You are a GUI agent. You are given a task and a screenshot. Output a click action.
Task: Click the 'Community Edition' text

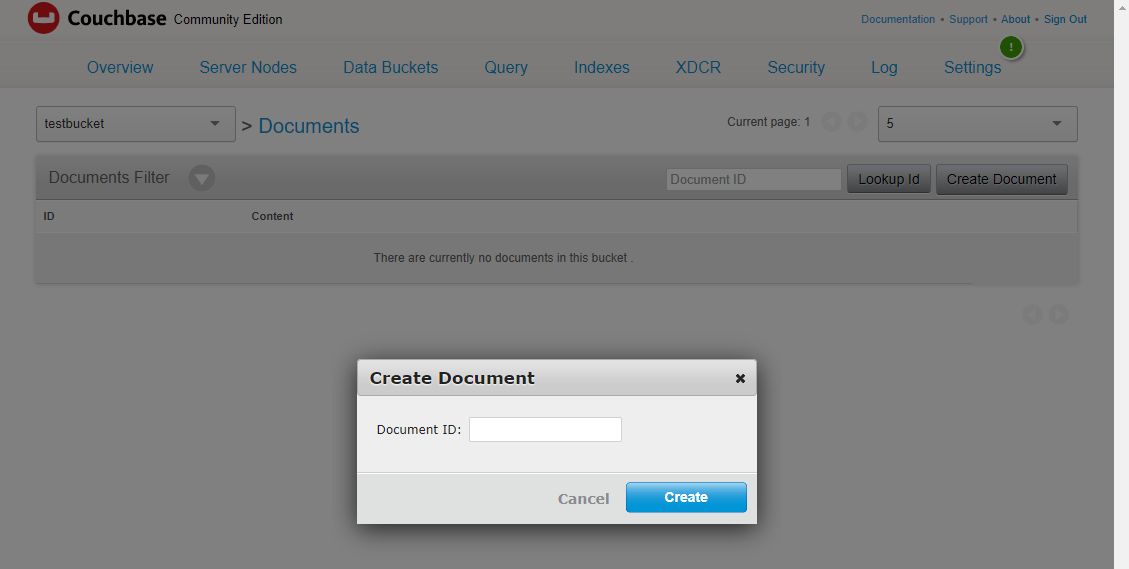coord(228,19)
